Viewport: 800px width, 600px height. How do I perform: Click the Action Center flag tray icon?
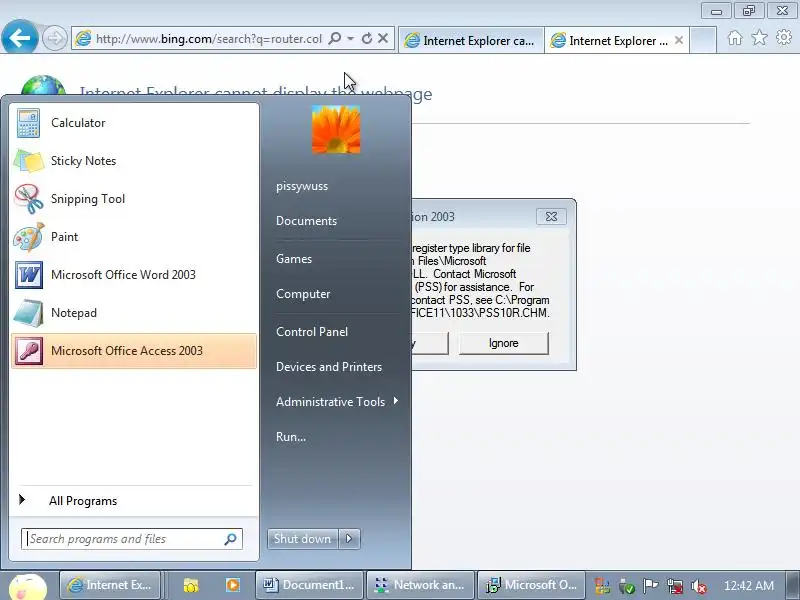point(650,586)
